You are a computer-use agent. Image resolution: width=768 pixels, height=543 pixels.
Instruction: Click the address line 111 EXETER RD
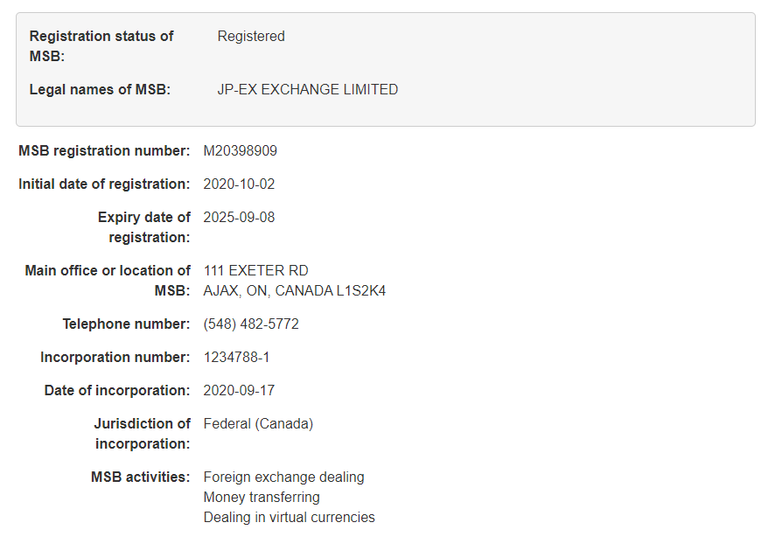[x=256, y=271]
